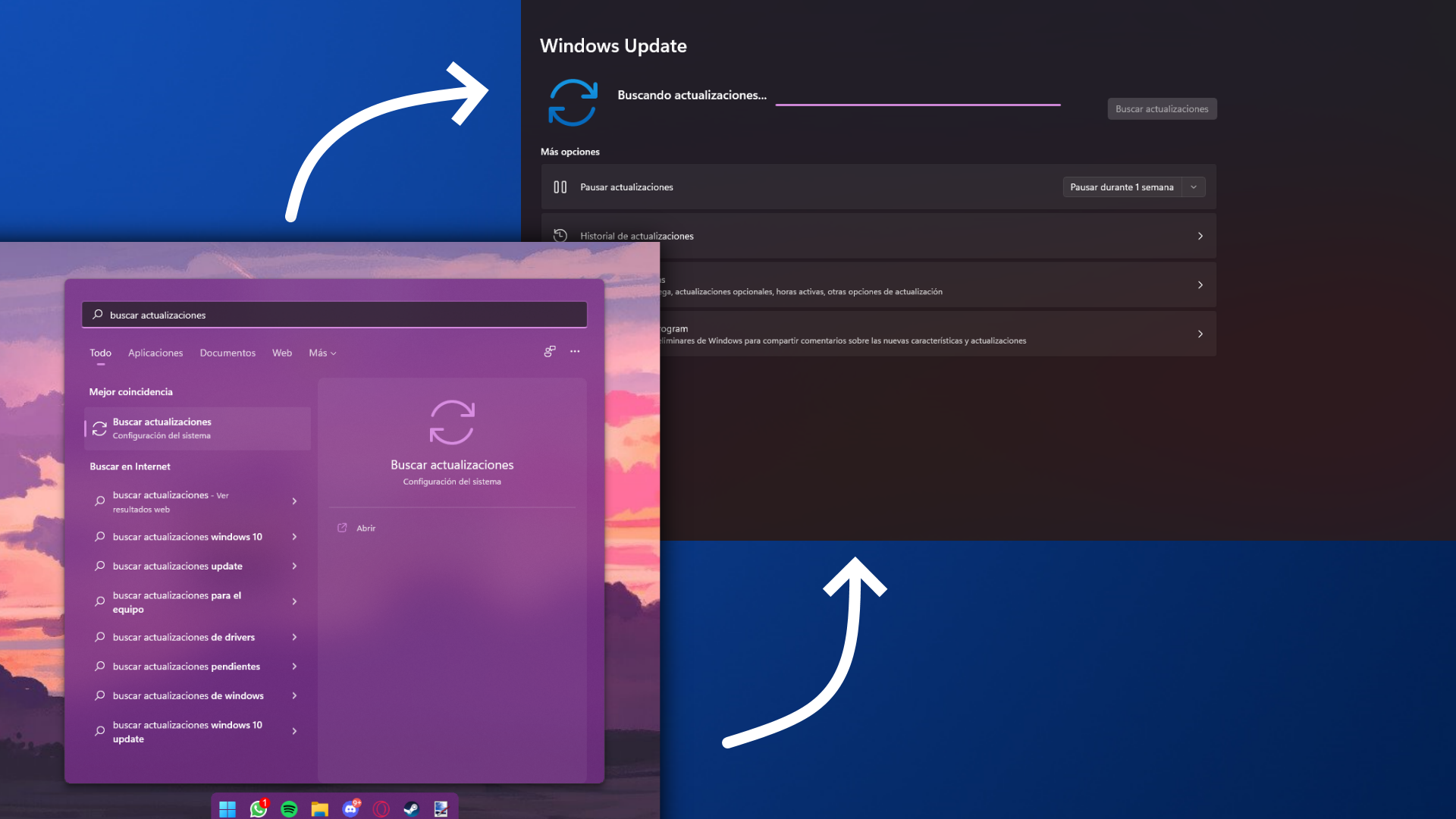Expand Historial de actualizaciones chevron

point(1200,236)
